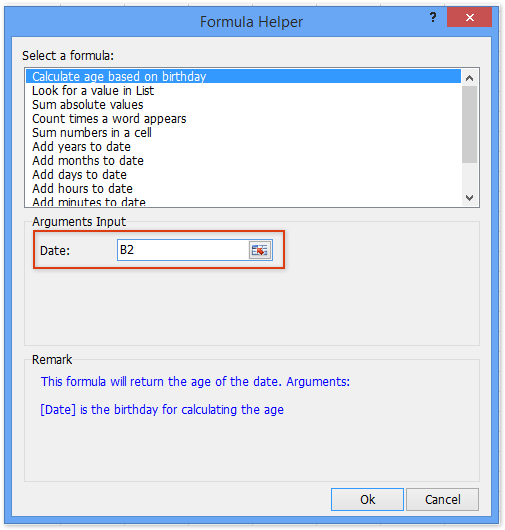Select 'Calculate age based on birthday' formula
Screen dimensions: 505x530
coord(243,76)
